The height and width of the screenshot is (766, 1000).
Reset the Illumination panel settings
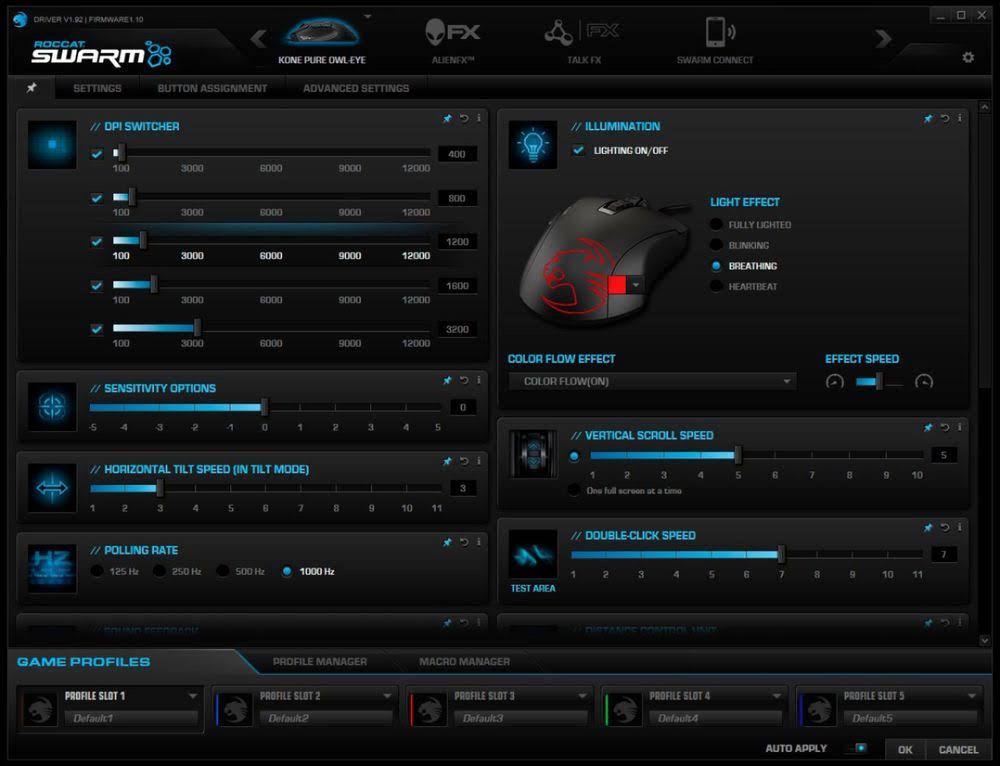click(x=945, y=118)
